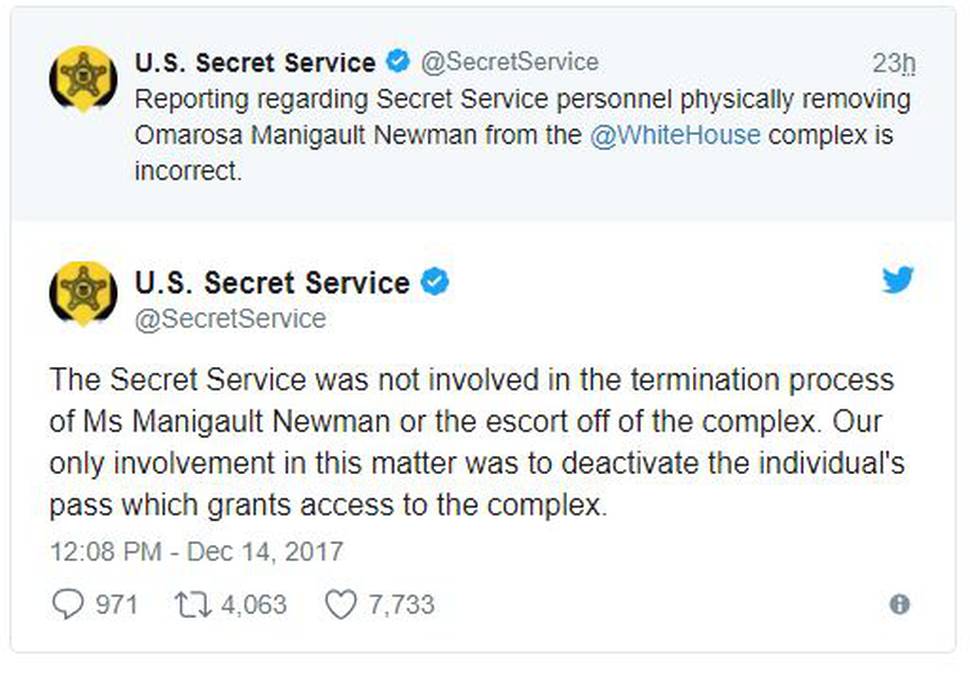This screenshot has height=680, width=970.
Task: Click the heart like icon
Action: [x=341, y=605]
